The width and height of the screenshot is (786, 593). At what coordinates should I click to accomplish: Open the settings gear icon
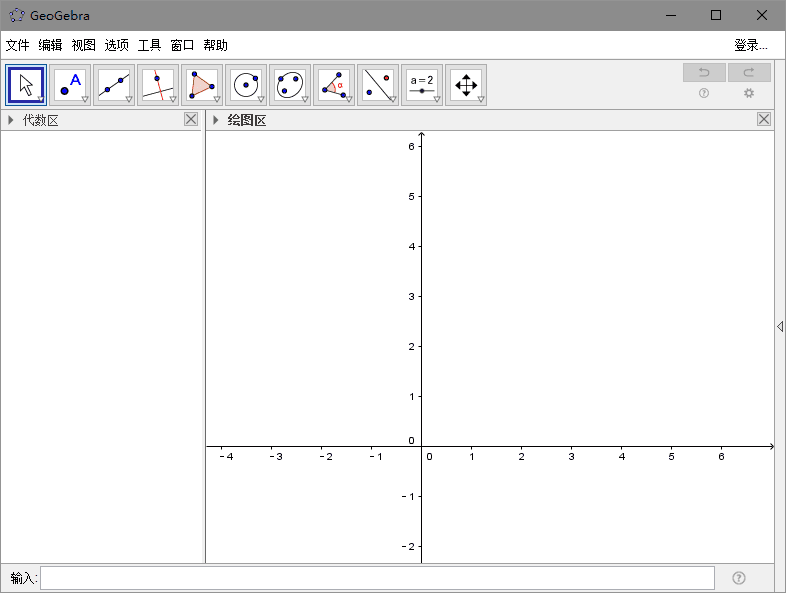(749, 93)
